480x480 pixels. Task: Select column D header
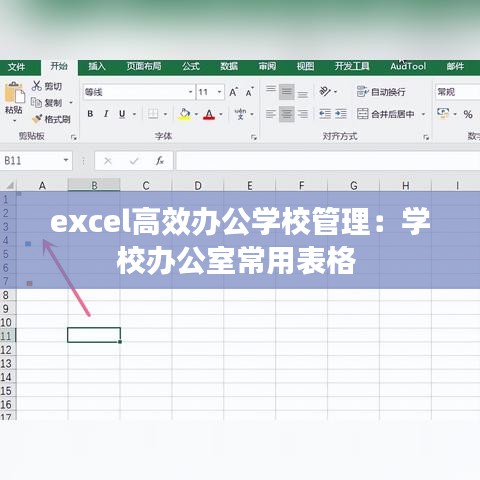pos(198,185)
